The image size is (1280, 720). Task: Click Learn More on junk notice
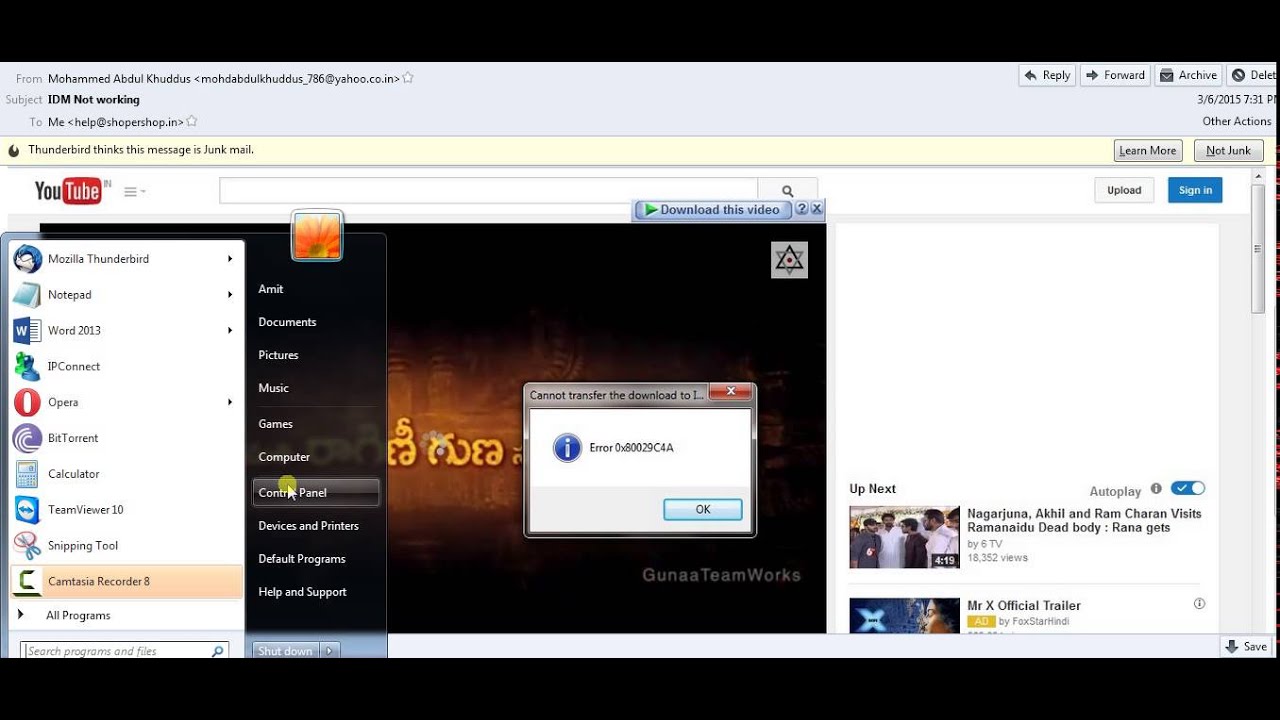pyautogui.click(x=1148, y=151)
